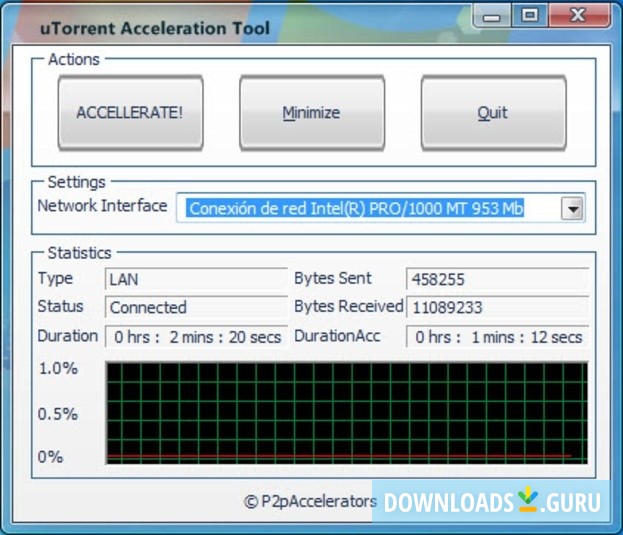Click the black traffic graph area
The width and height of the screenshot is (623, 535).
tap(347, 413)
